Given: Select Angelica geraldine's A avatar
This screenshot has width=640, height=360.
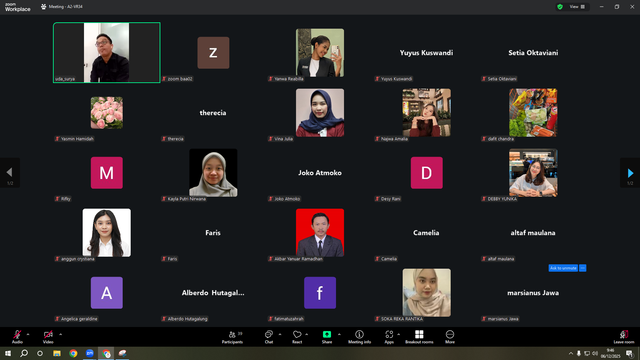Looking at the screenshot, I should tap(107, 293).
